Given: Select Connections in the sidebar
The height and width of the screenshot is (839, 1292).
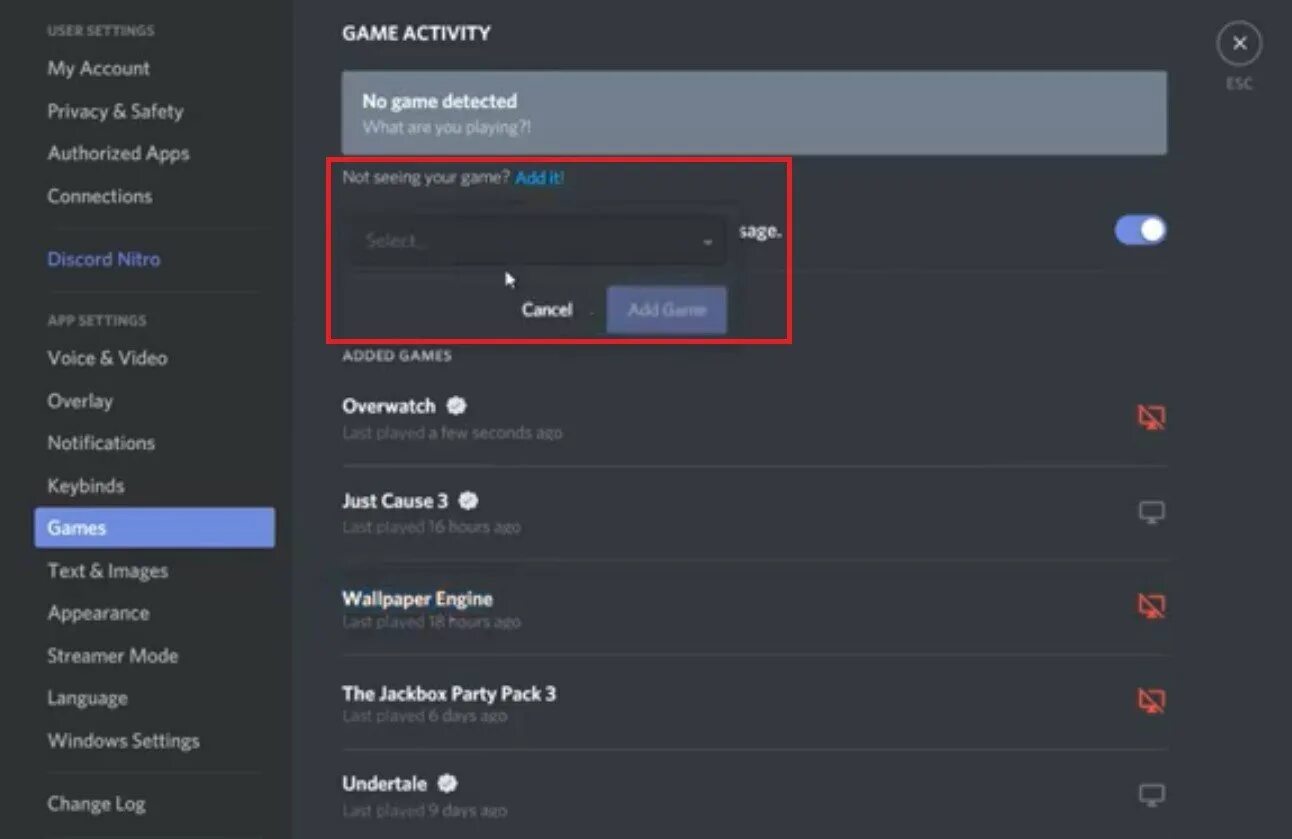Looking at the screenshot, I should tap(100, 196).
